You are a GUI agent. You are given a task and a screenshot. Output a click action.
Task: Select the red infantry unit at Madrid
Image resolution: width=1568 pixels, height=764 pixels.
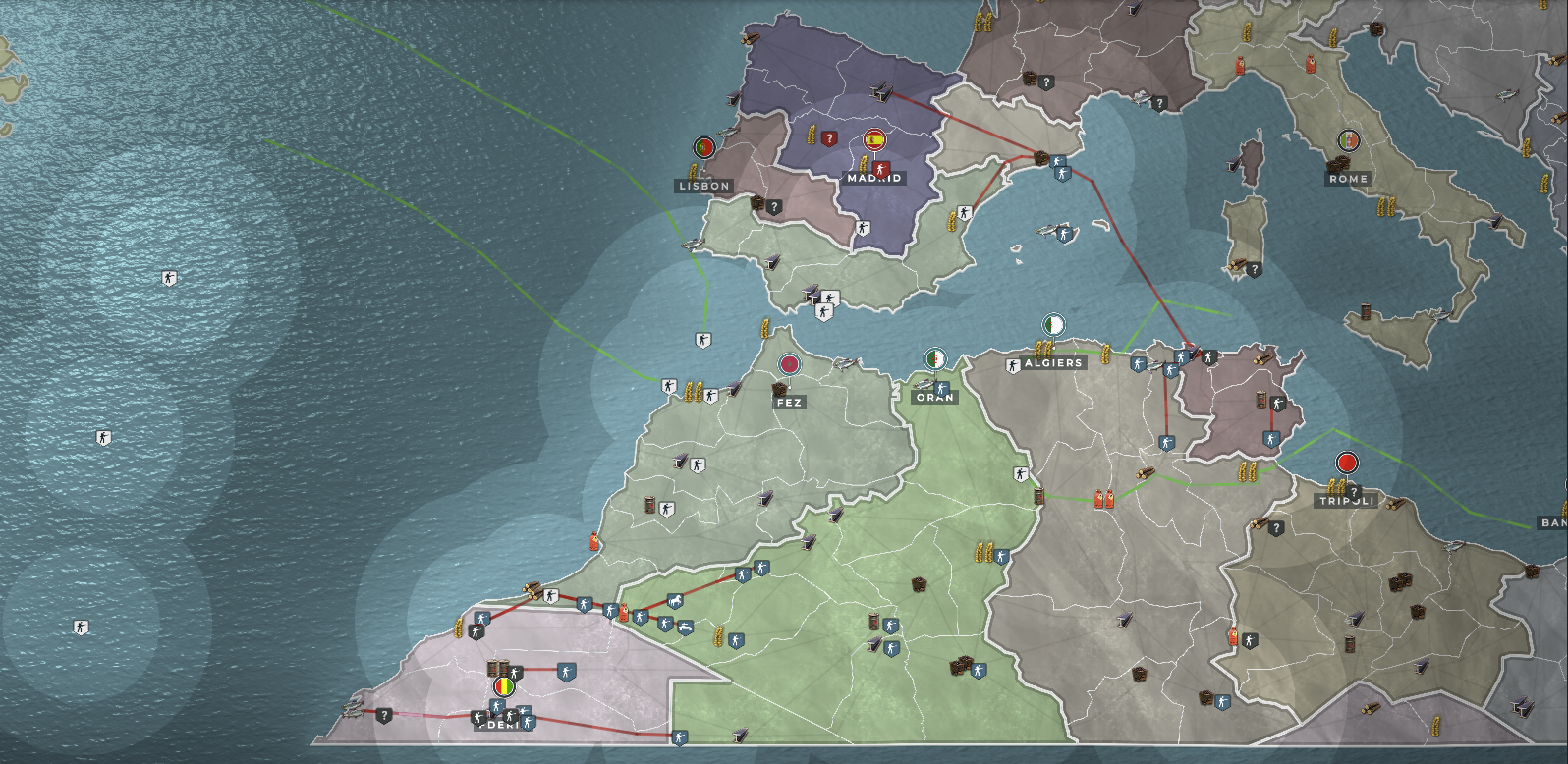(880, 169)
